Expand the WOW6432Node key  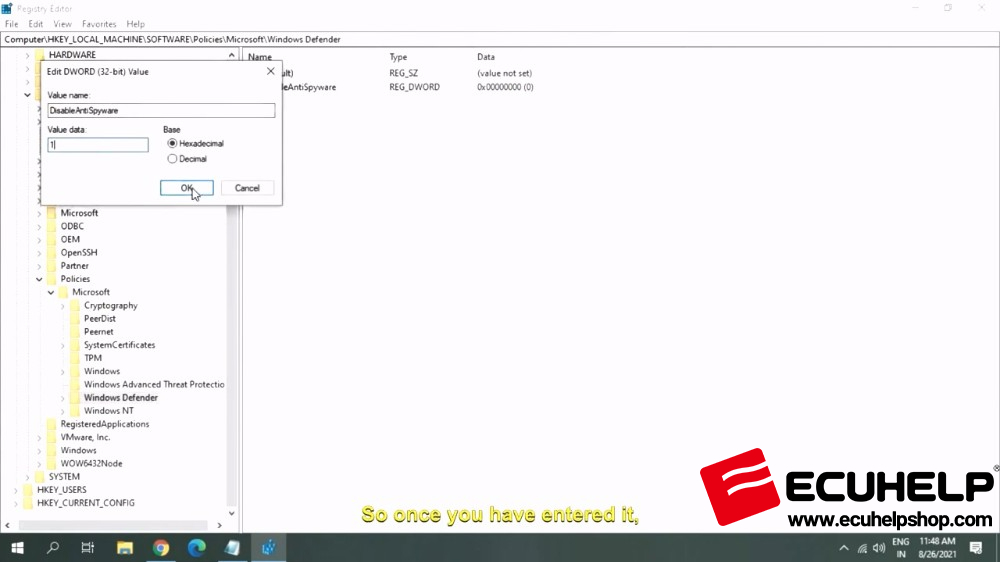[40, 464]
